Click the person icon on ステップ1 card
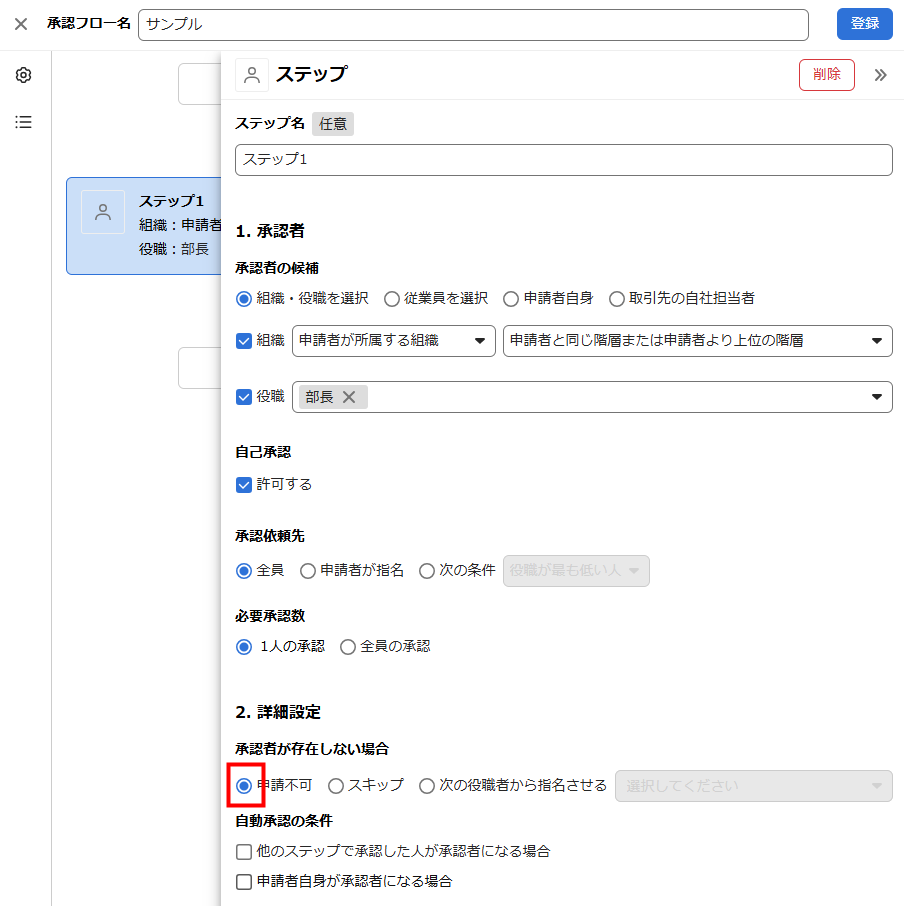904x906 pixels. [x=103, y=212]
